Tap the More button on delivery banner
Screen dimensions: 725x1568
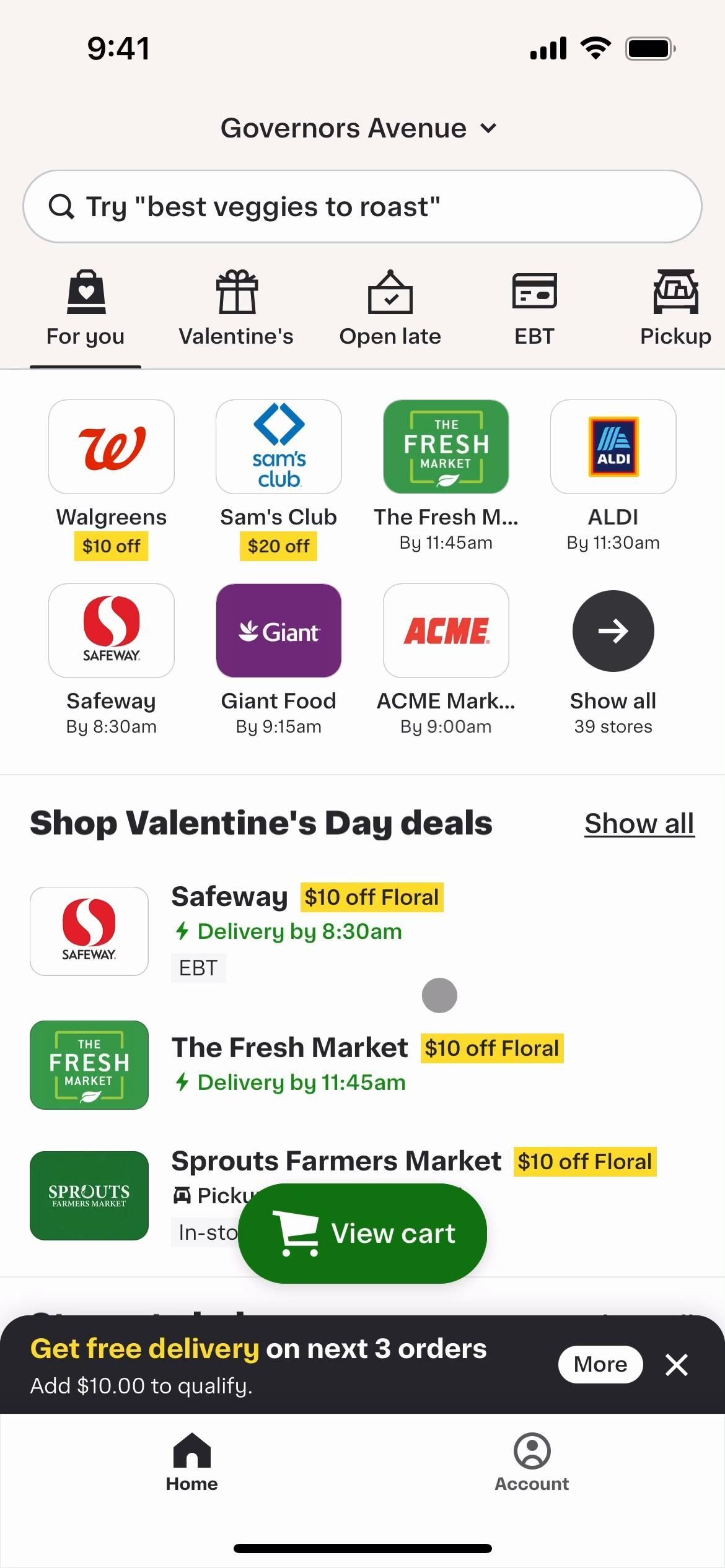point(600,1364)
